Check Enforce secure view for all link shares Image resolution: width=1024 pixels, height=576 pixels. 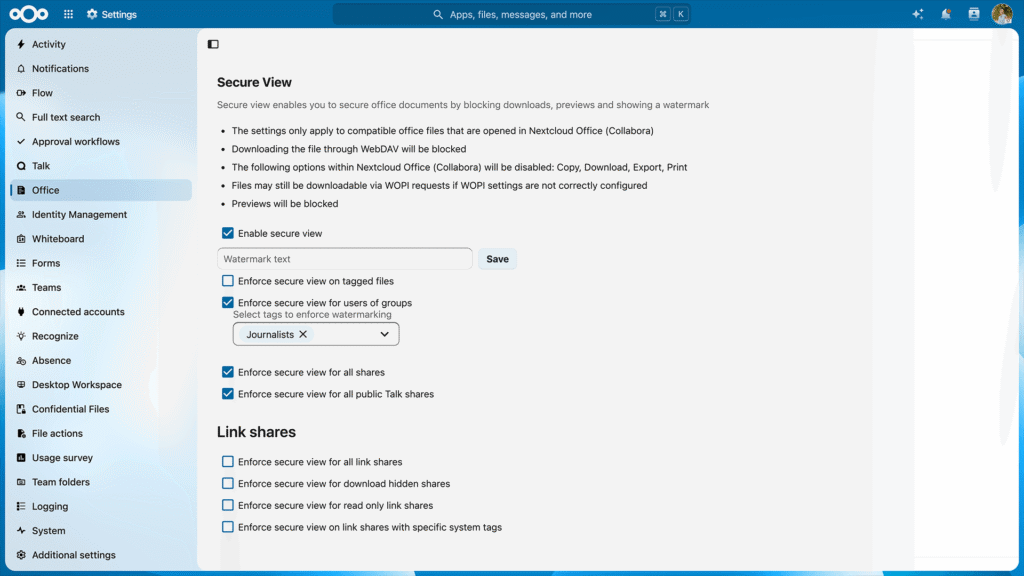coord(227,462)
